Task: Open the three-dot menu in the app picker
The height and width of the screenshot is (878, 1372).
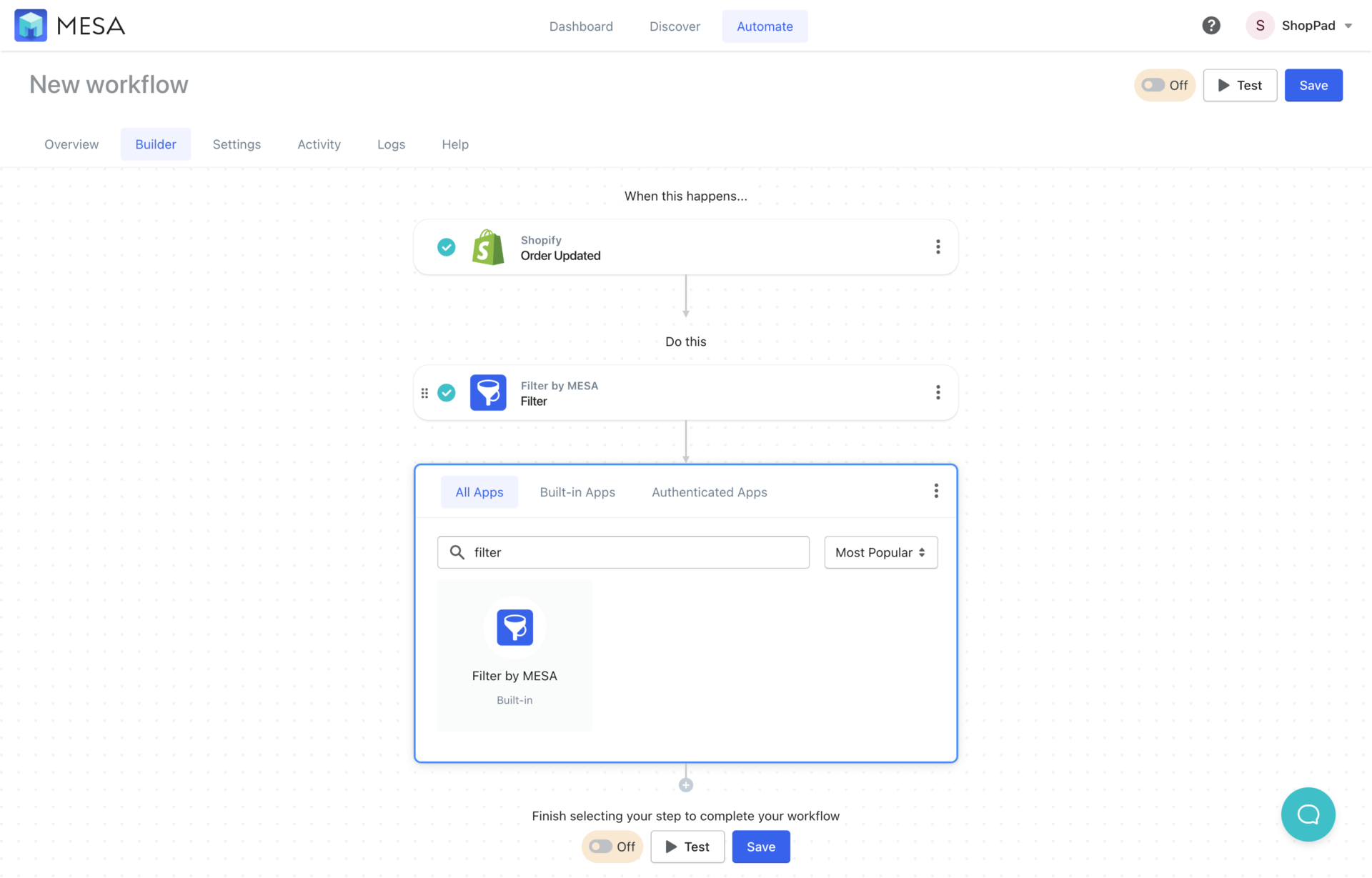Action: pos(935,491)
